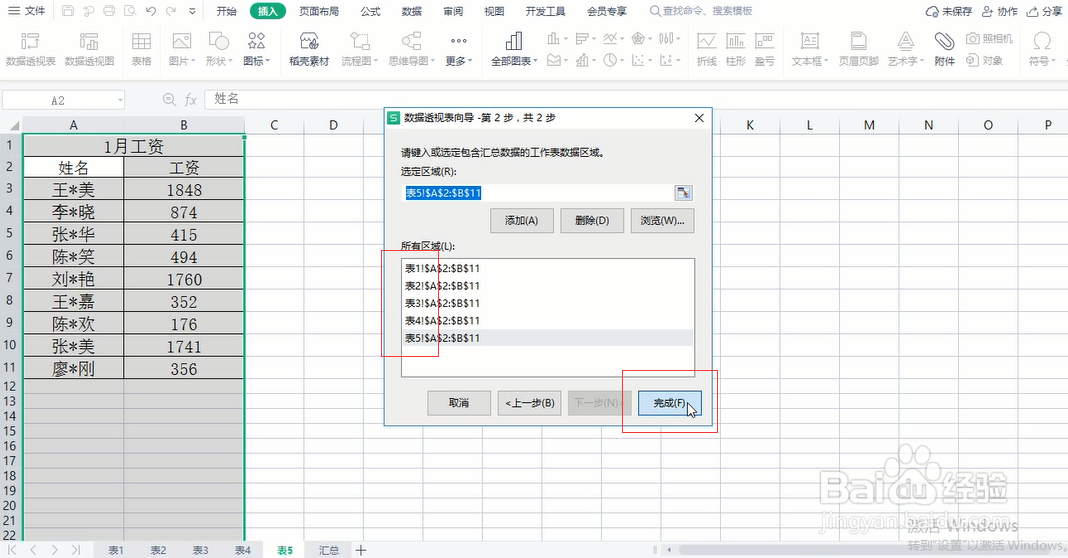
Task: Click the undo arrow icon
Action: (x=151, y=11)
